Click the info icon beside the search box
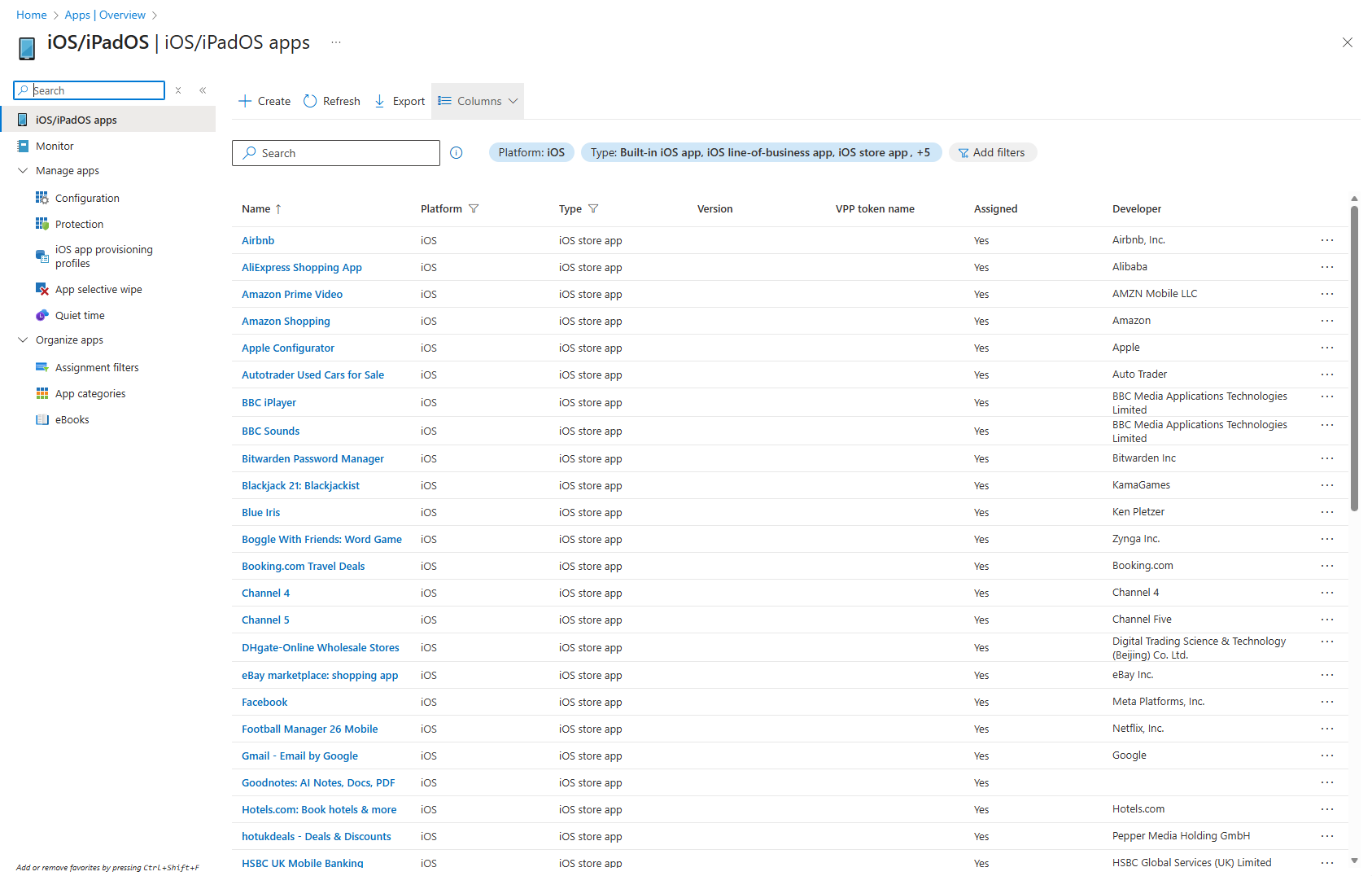The height and width of the screenshot is (876, 1372). 457,153
